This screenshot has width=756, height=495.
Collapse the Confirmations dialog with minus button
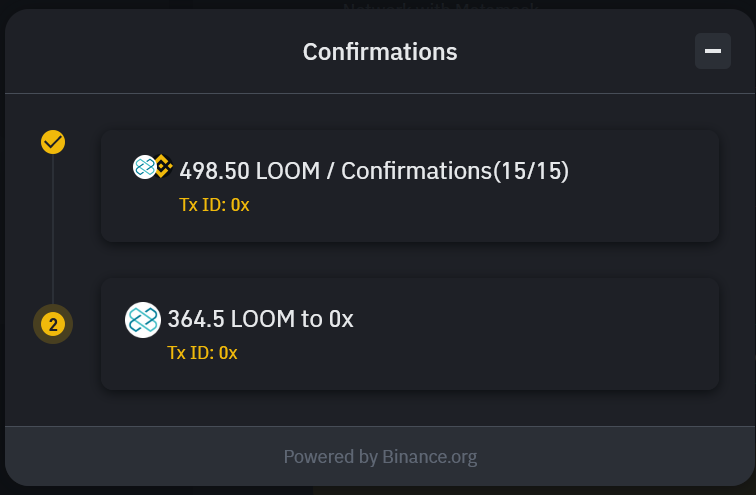click(x=713, y=51)
